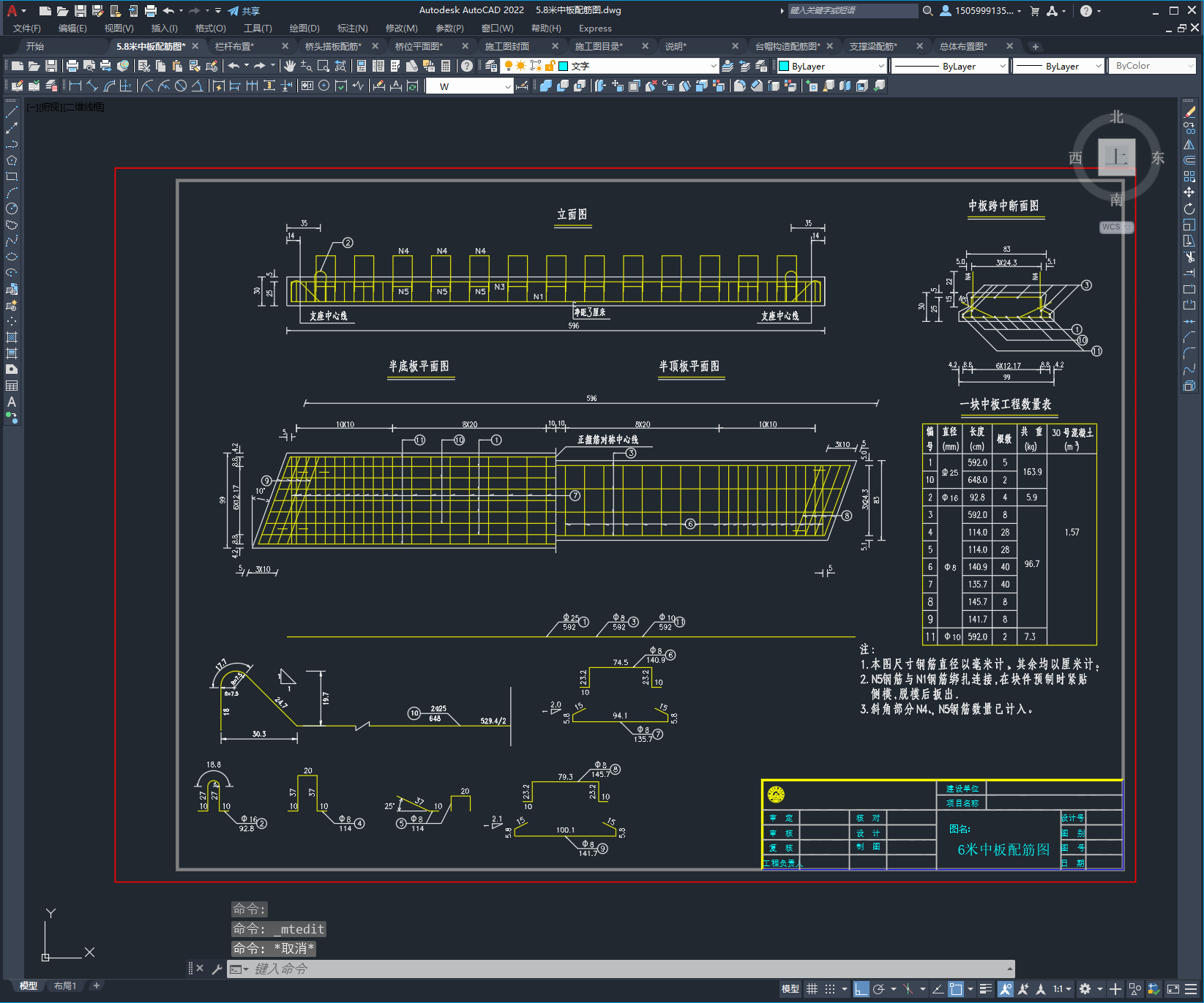Add a new layout with plus button
The width and height of the screenshot is (1204, 1003).
(x=96, y=985)
